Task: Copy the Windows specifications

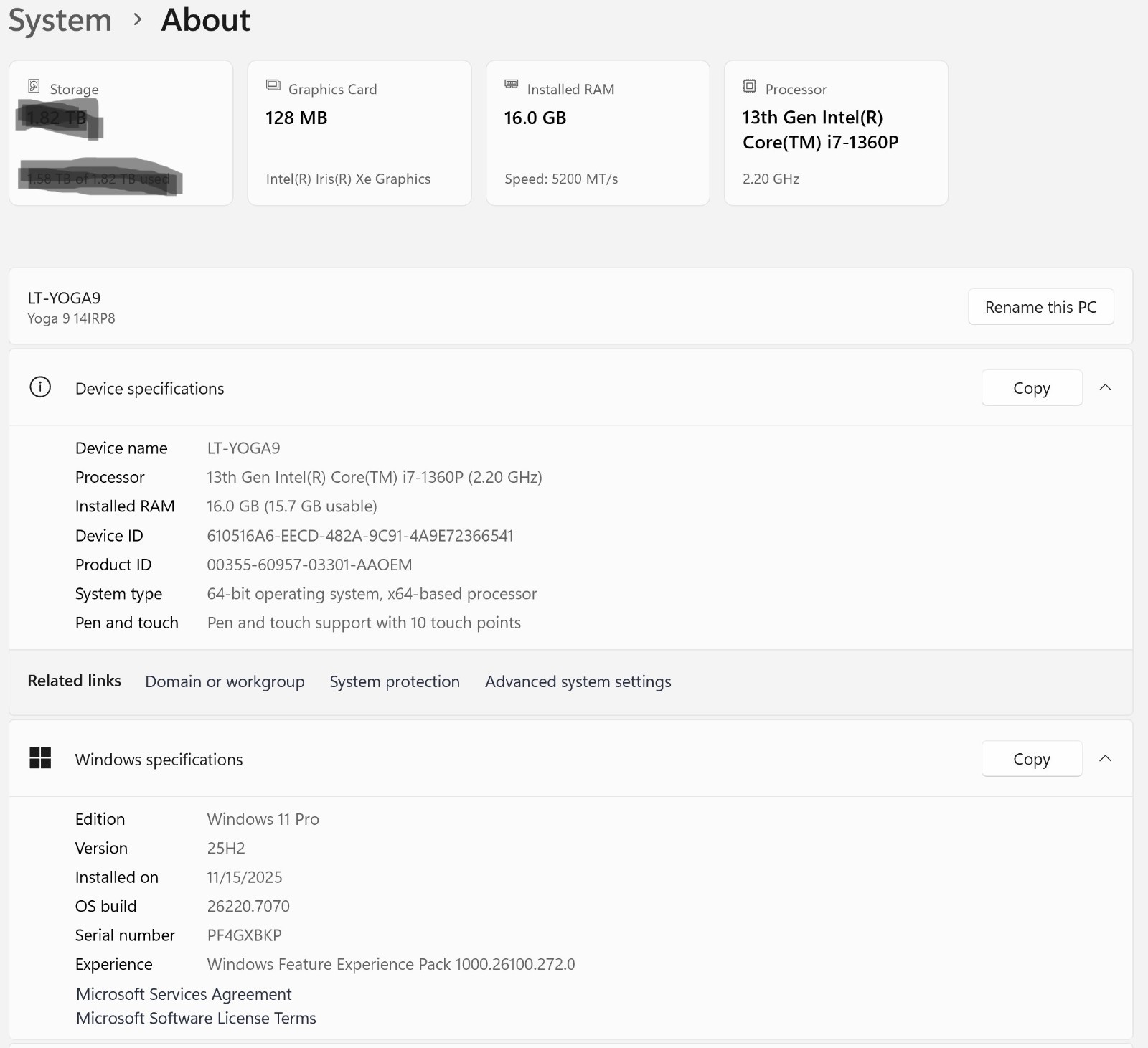Action: [1032, 759]
